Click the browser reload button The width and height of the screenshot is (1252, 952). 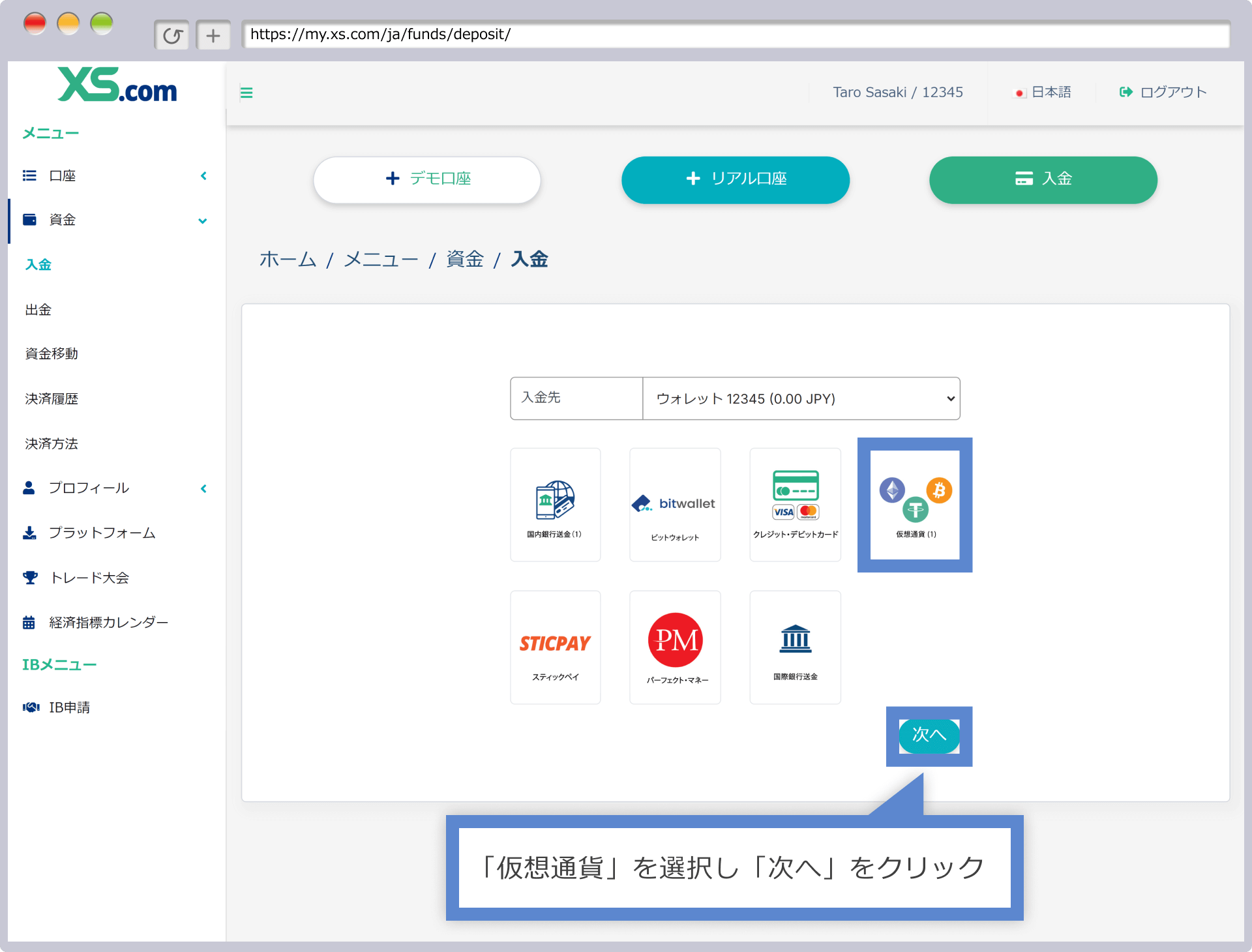coord(172,35)
